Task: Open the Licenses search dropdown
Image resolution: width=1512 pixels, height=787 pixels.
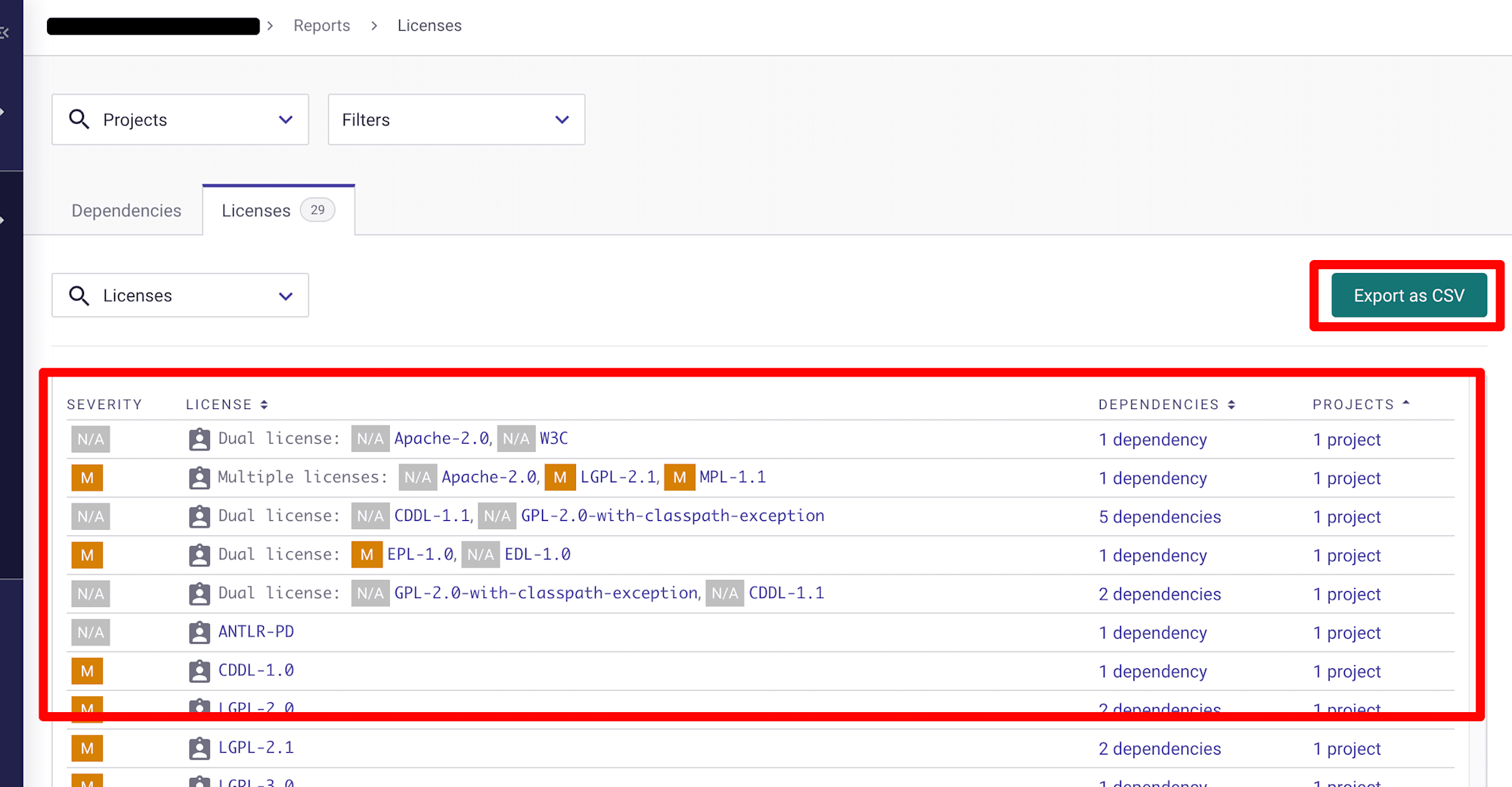Action: tap(180, 296)
